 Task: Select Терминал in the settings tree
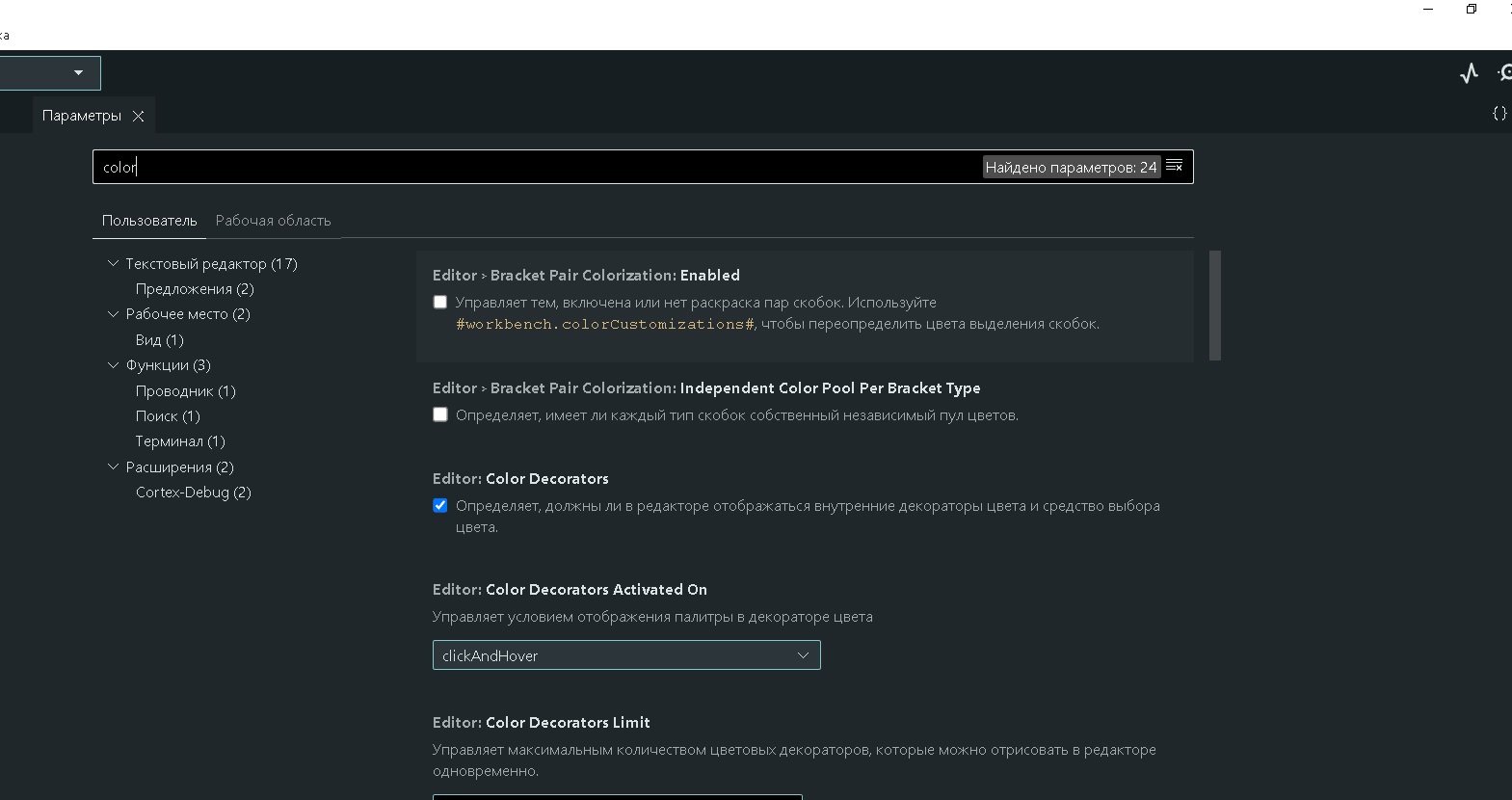tap(180, 441)
